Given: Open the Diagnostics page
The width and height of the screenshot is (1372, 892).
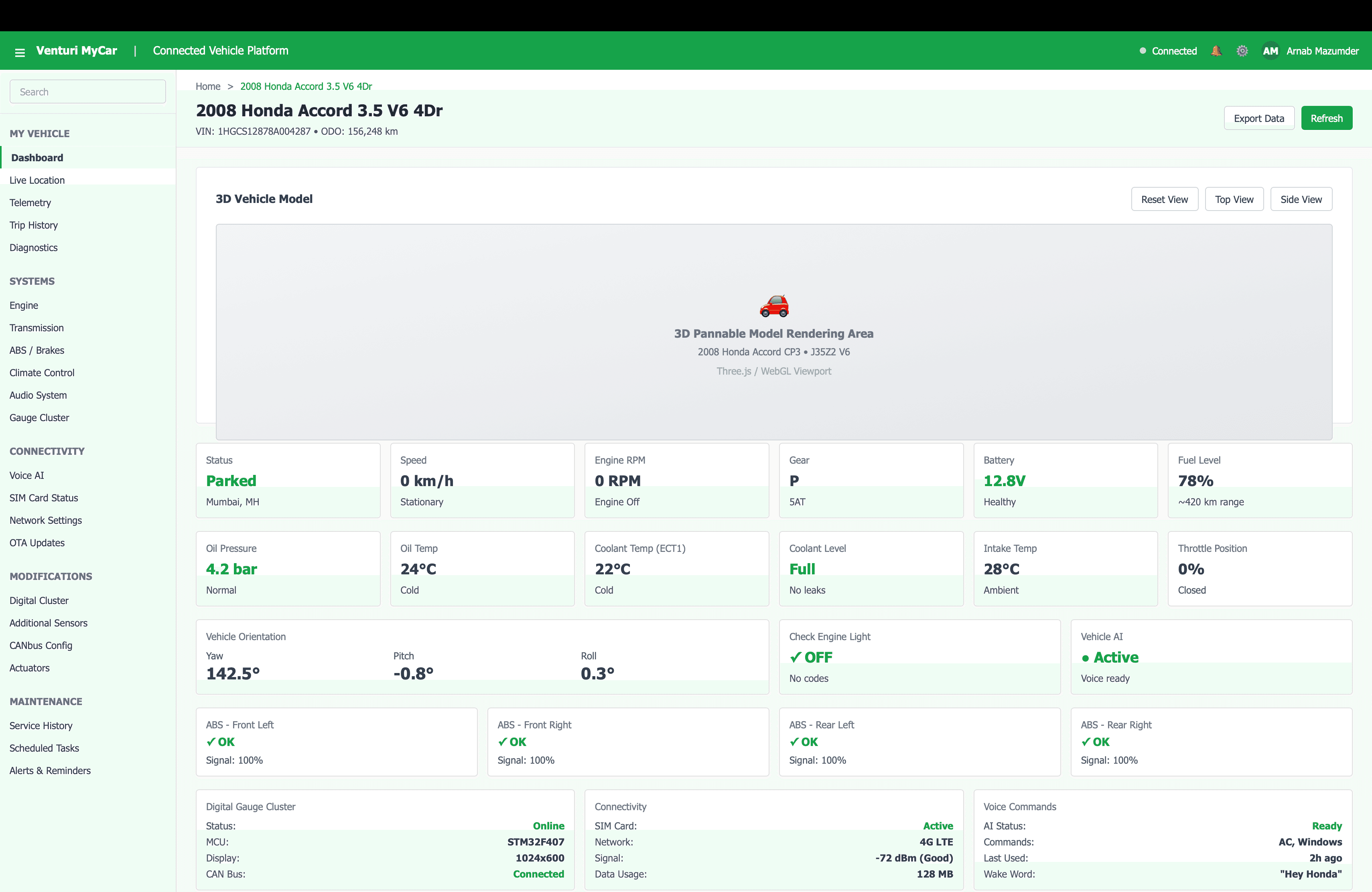Looking at the screenshot, I should (x=33, y=247).
